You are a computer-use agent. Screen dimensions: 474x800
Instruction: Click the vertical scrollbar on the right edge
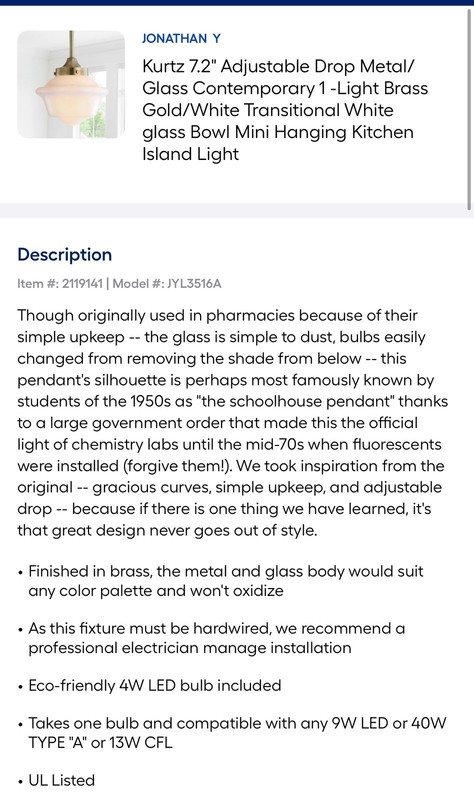(x=470, y=108)
